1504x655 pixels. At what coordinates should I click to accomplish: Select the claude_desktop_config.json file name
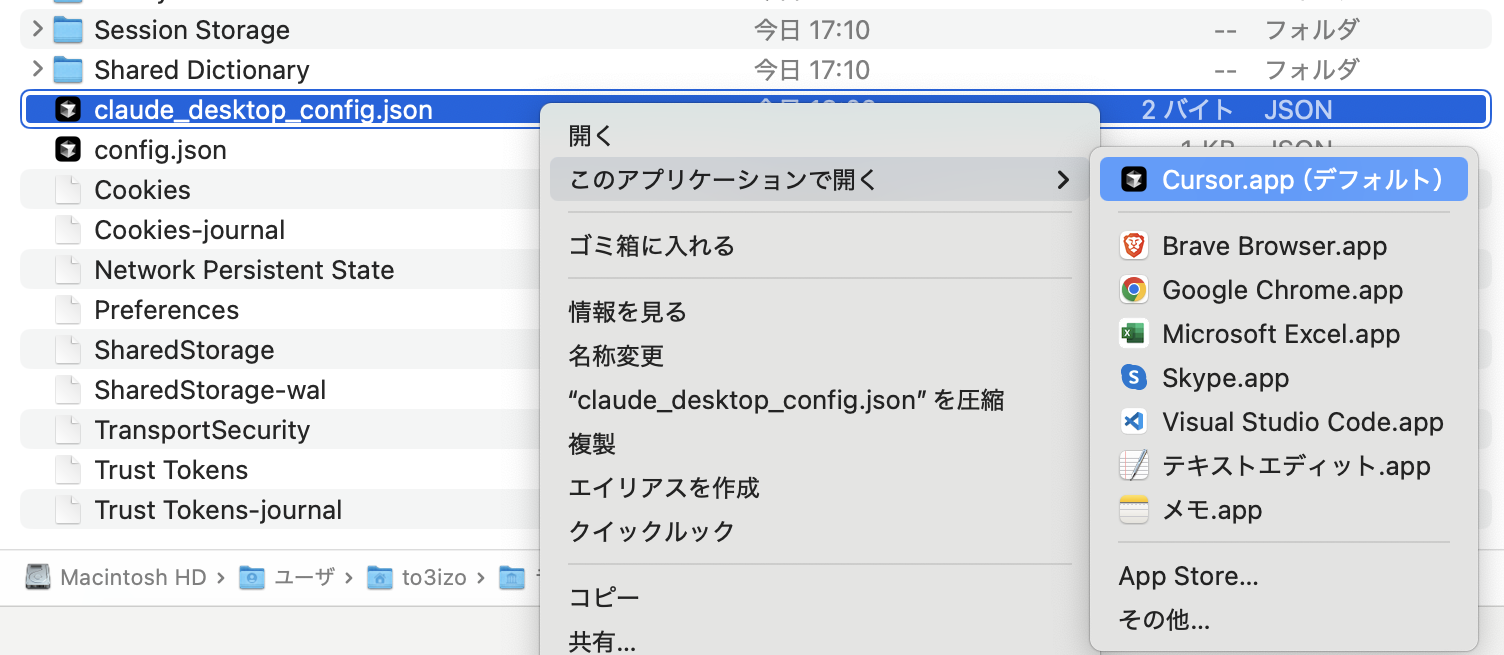click(x=263, y=110)
